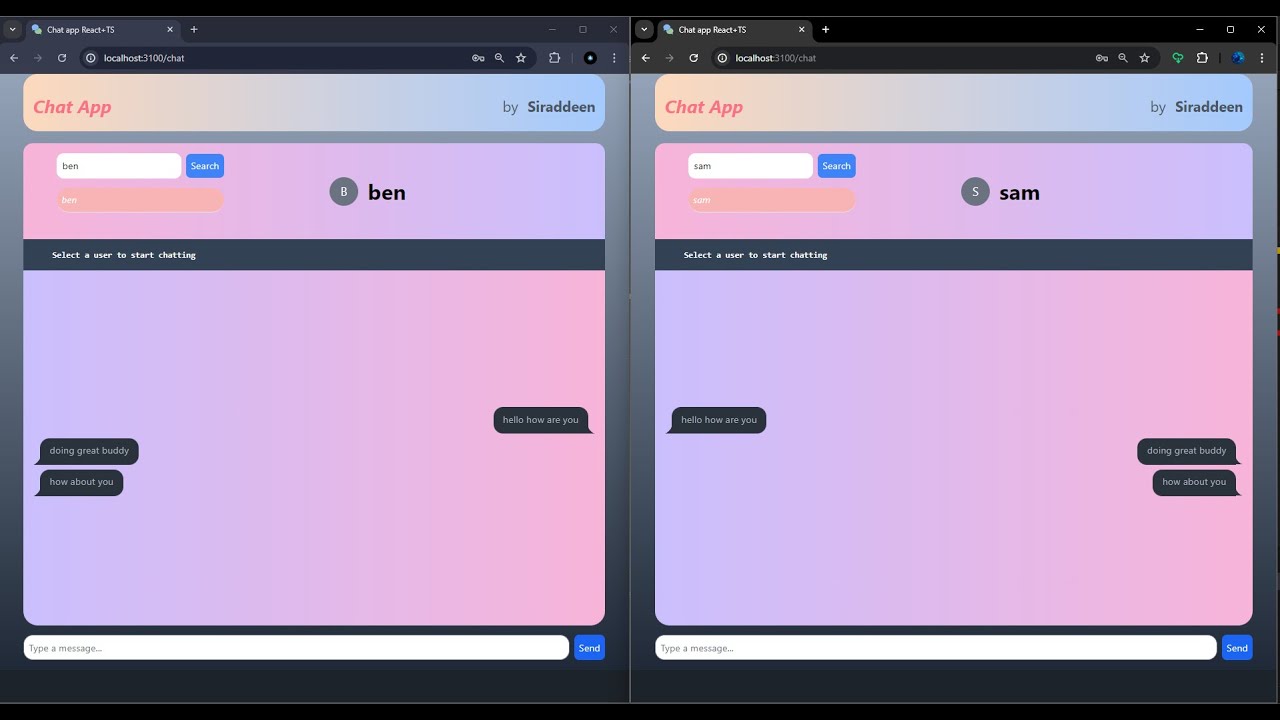Open new tab in left browser window
Screen dimensions: 1280x720
(x=194, y=29)
